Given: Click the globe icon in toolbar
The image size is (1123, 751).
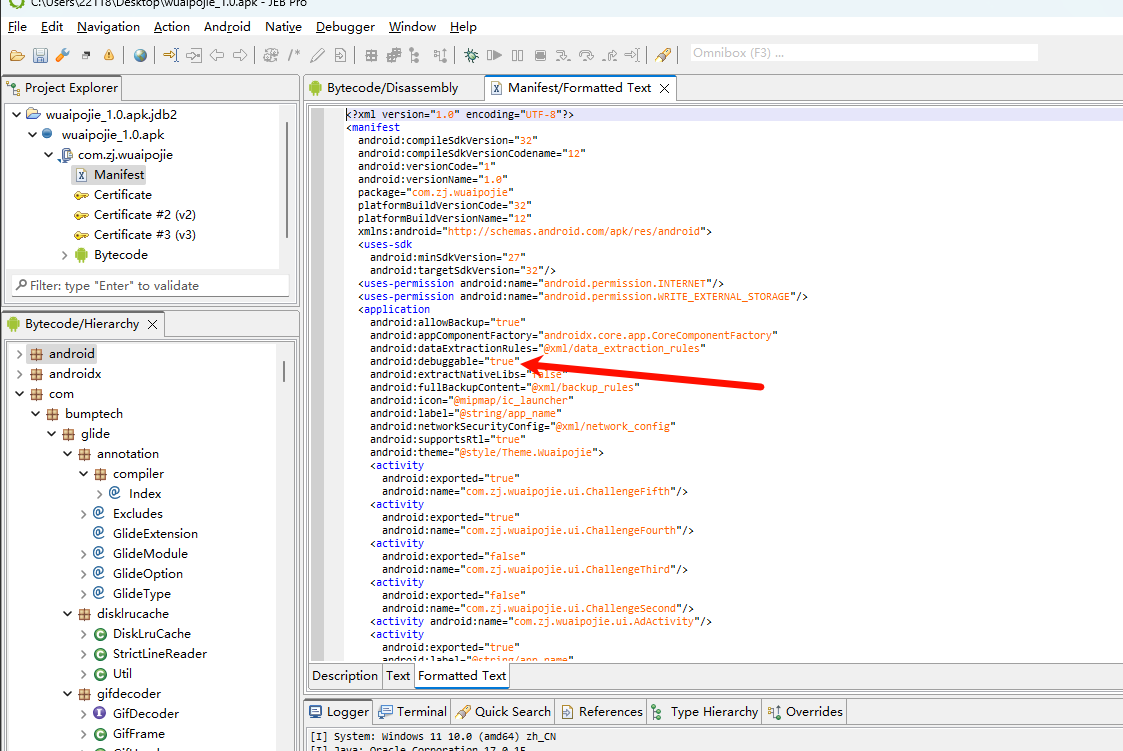Looking at the screenshot, I should pos(140,55).
